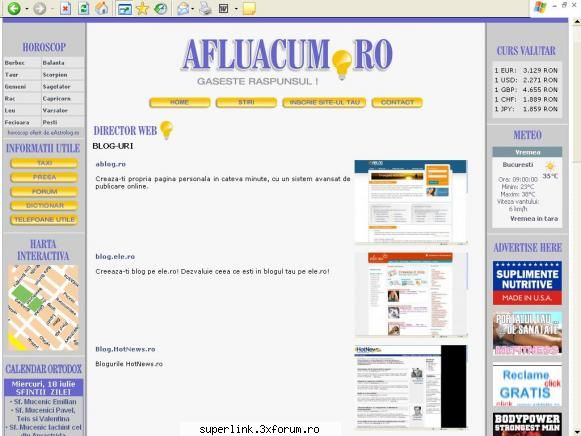Go to the browser Home page icon
The width and height of the screenshot is (581, 436).
[102, 8]
